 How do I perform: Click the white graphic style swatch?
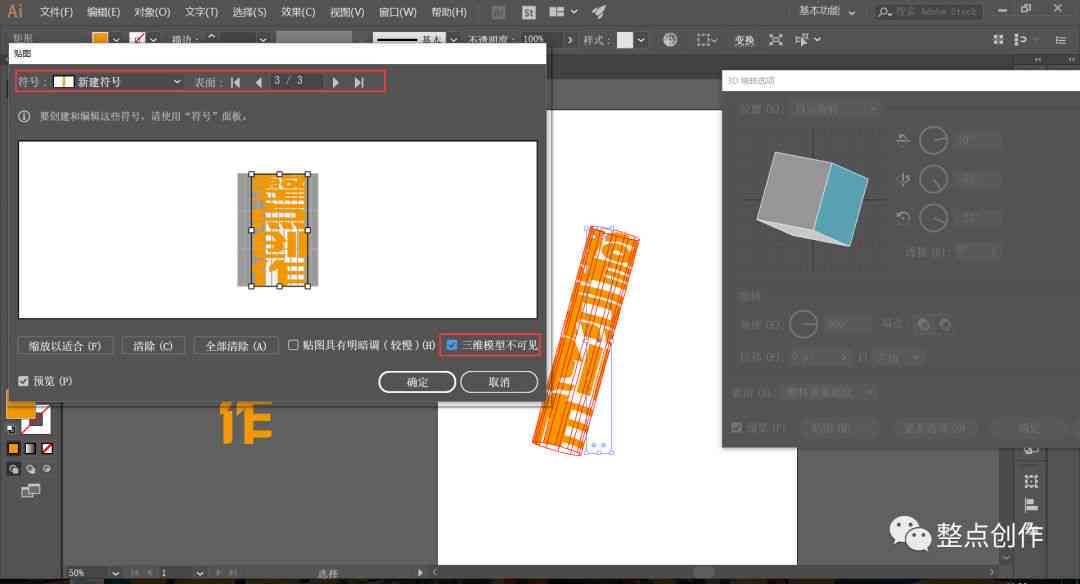pyautogui.click(x=625, y=40)
